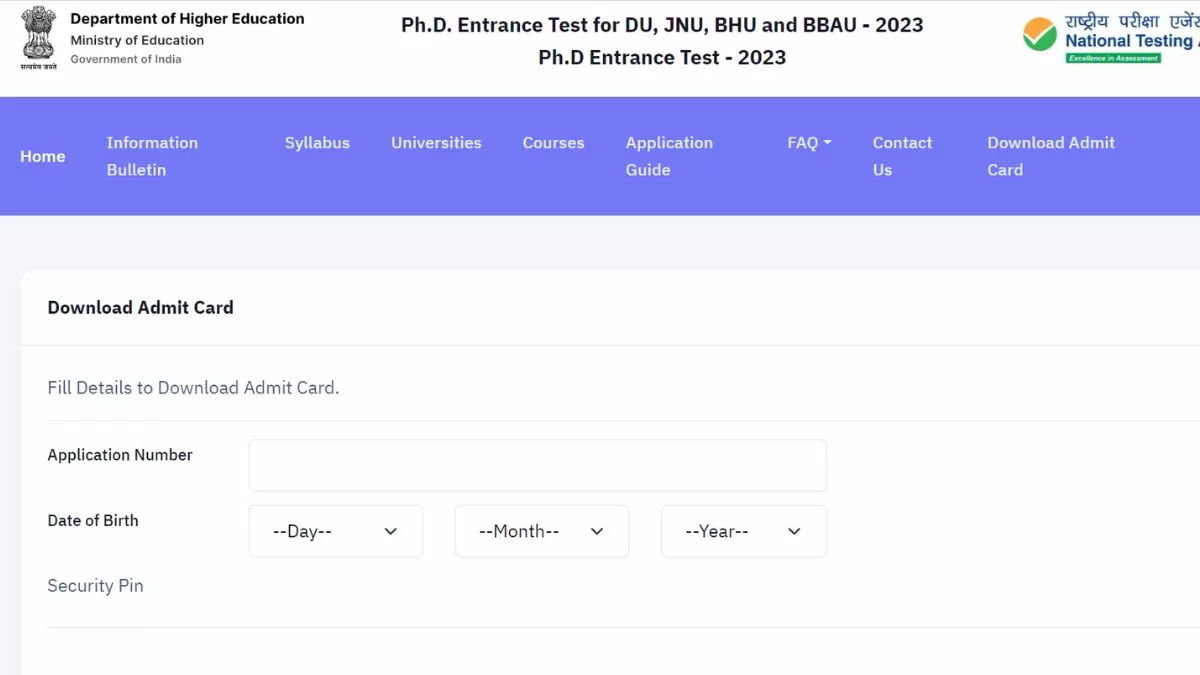The width and height of the screenshot is (1200, 675).
Task: Open the Information Bulletin page
Action: click(x=152, y=156)
